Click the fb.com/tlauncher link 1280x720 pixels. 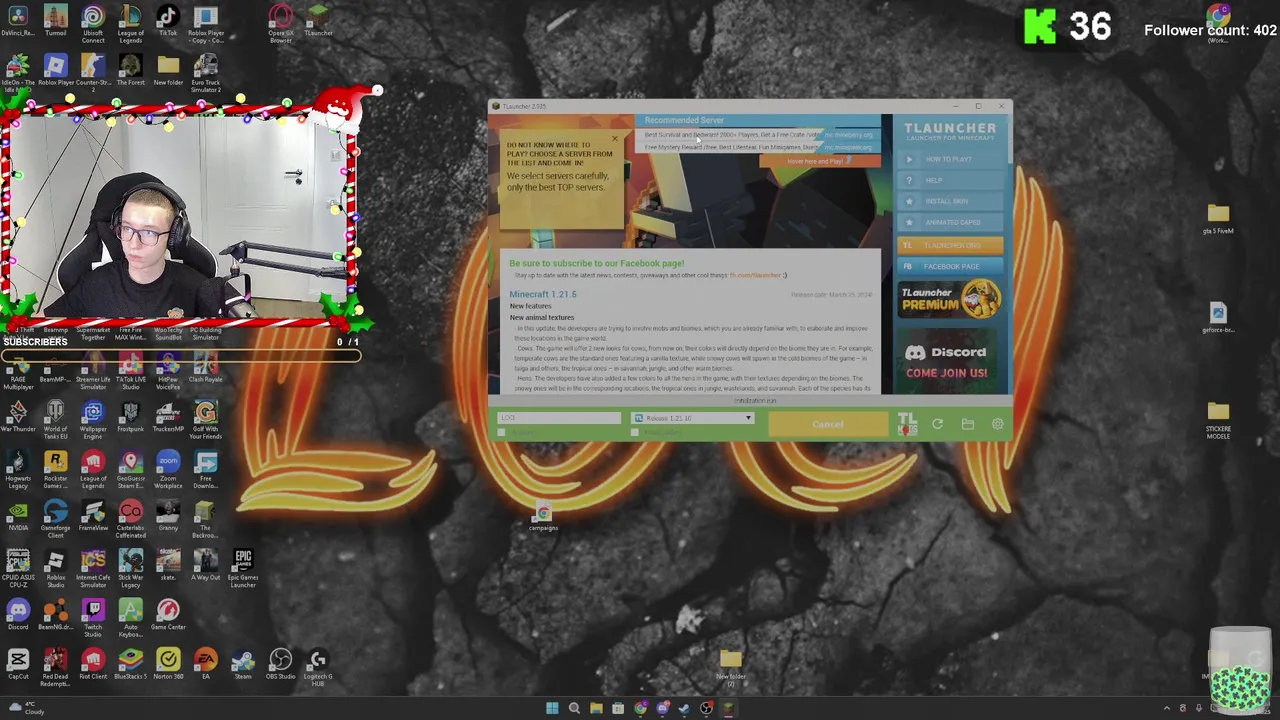click(x=755, y=275)
